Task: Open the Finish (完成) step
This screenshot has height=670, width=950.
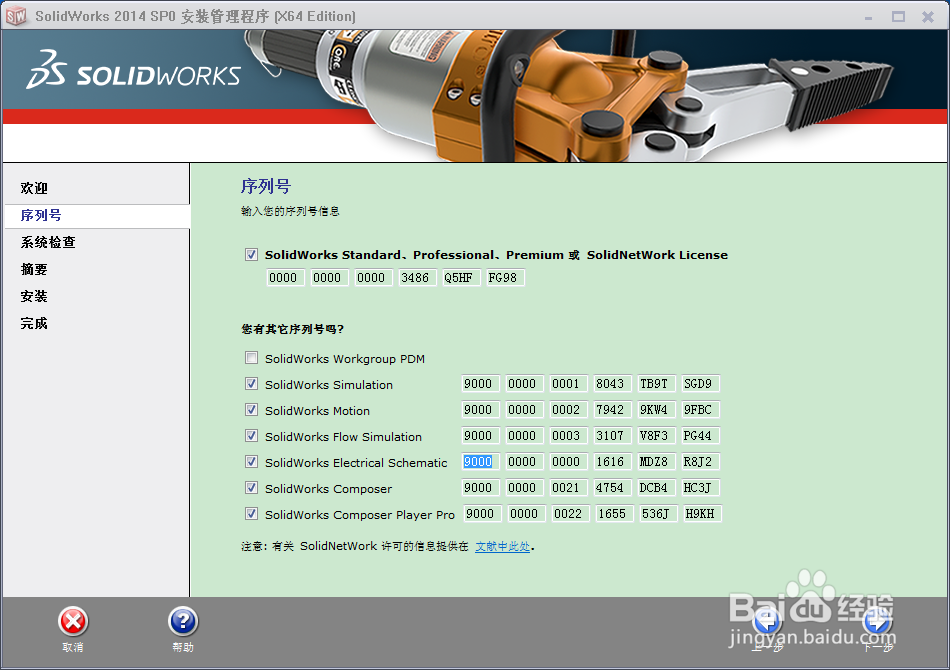Action: point(34,323)
